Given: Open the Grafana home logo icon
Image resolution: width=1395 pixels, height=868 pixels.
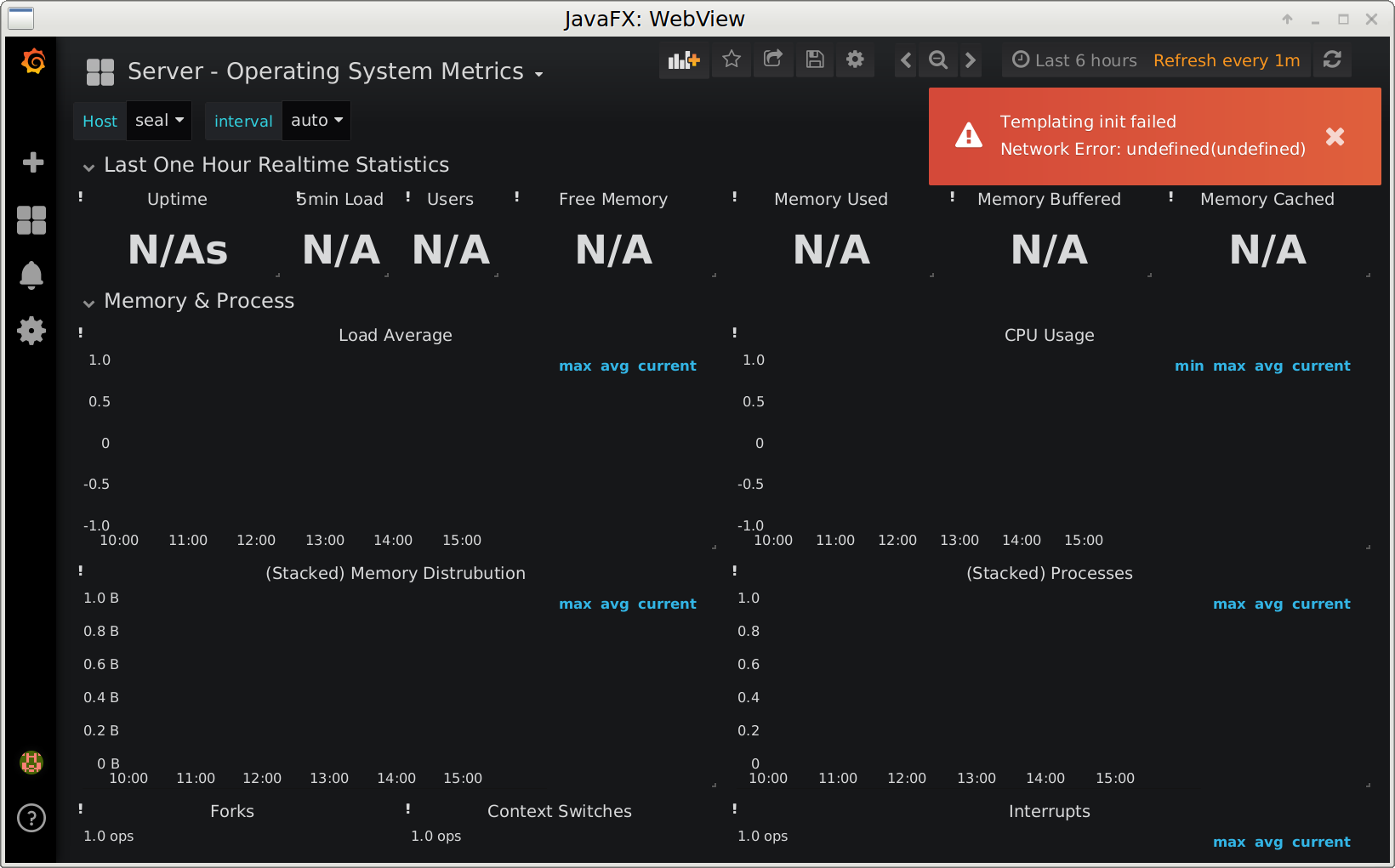Looking at the screenshot, I should (x=31, y=61).
